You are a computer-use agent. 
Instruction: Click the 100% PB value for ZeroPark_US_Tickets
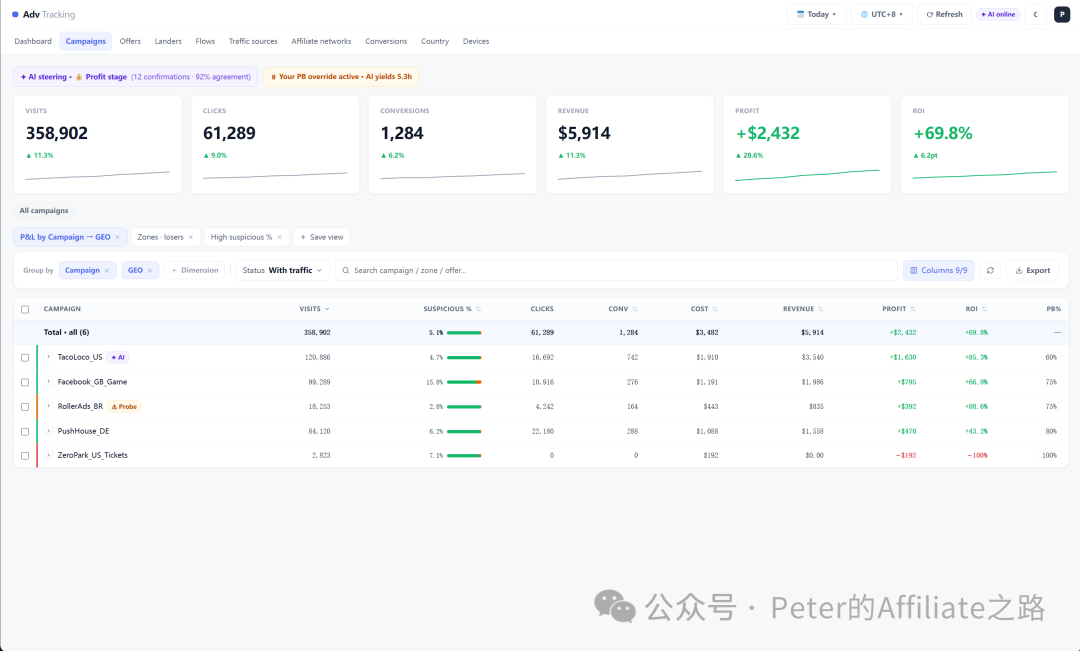coord(1049,456)
